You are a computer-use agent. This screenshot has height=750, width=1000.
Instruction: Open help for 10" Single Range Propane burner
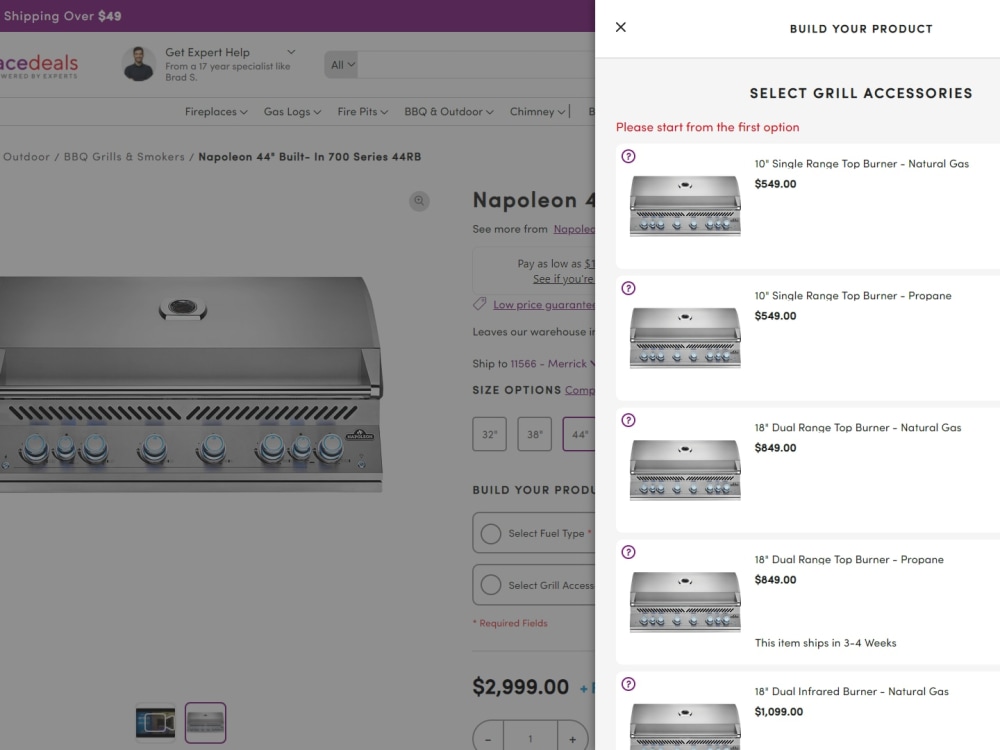click(628, 288)
